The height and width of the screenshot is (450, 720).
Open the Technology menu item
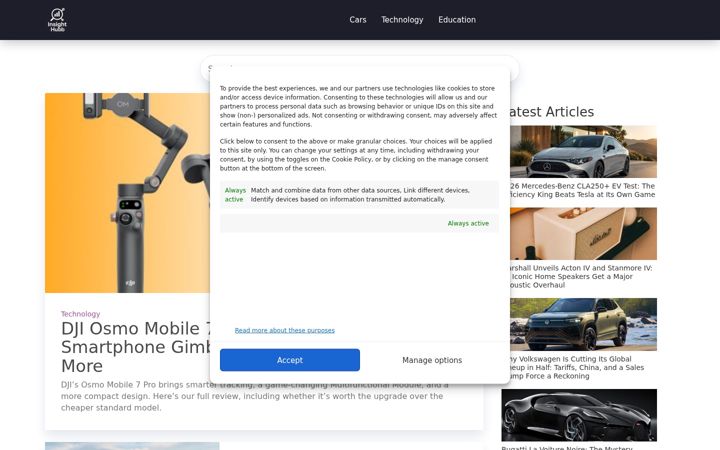point(402,20)
